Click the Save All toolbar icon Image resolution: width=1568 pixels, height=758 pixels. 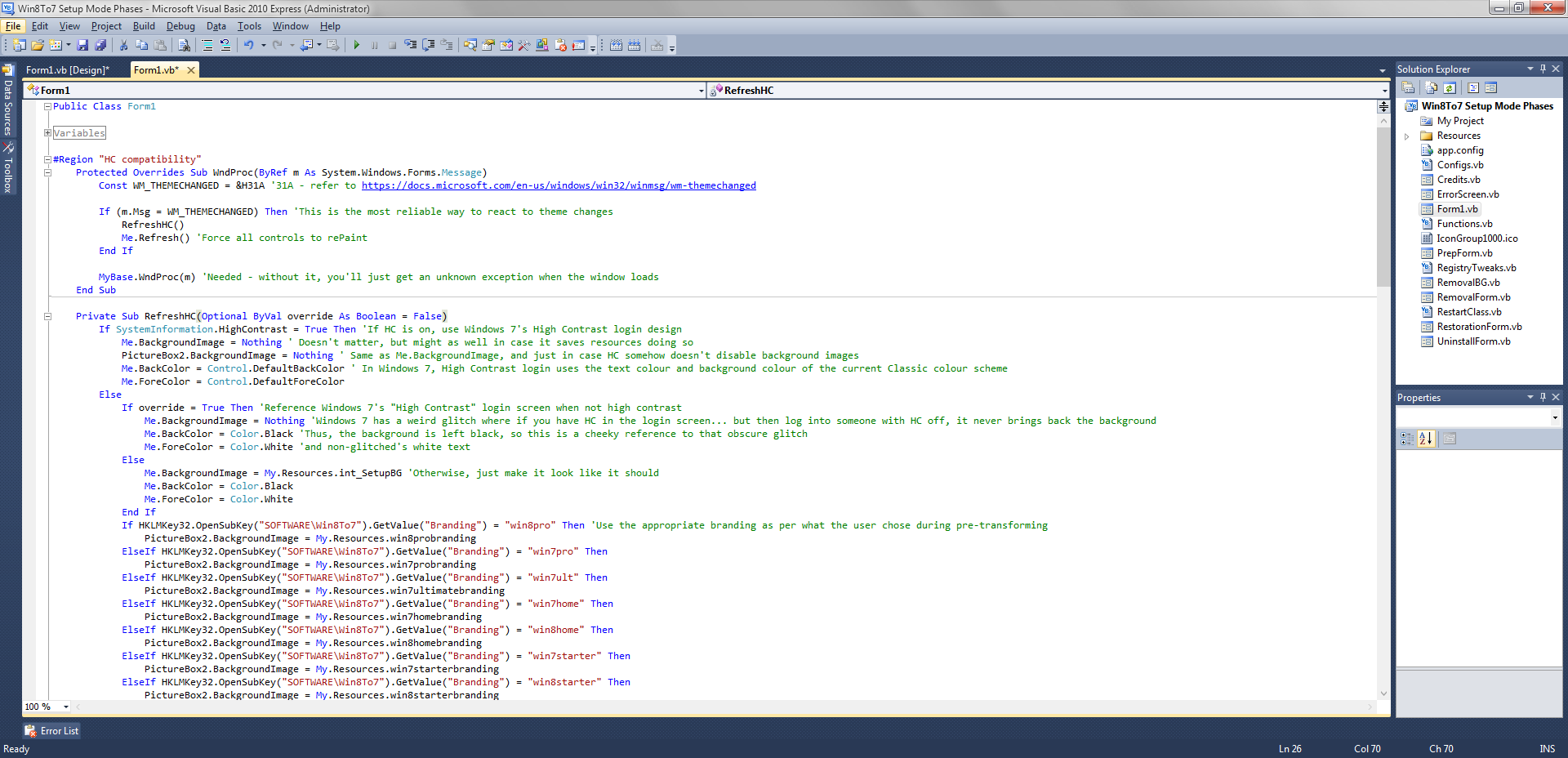(x=101, y=45)
